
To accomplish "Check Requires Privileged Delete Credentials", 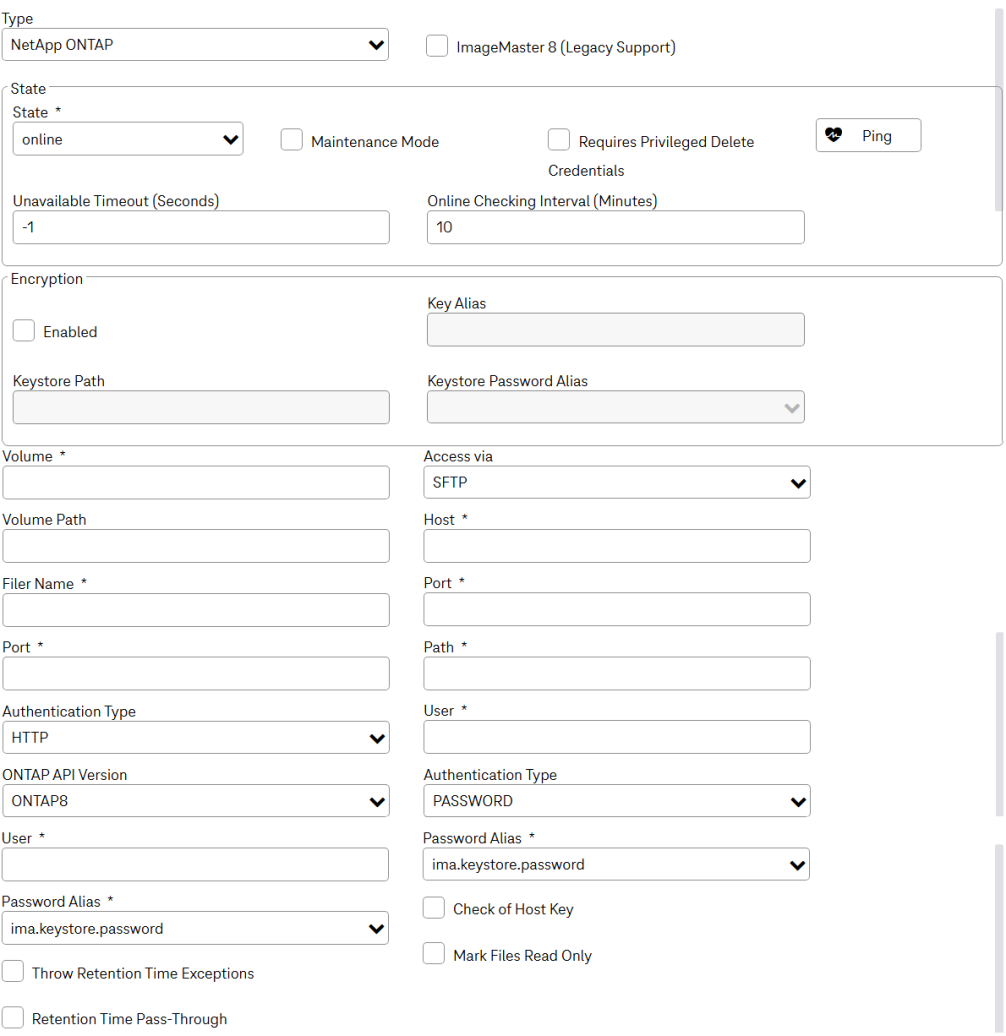I will tap(559, 140).
